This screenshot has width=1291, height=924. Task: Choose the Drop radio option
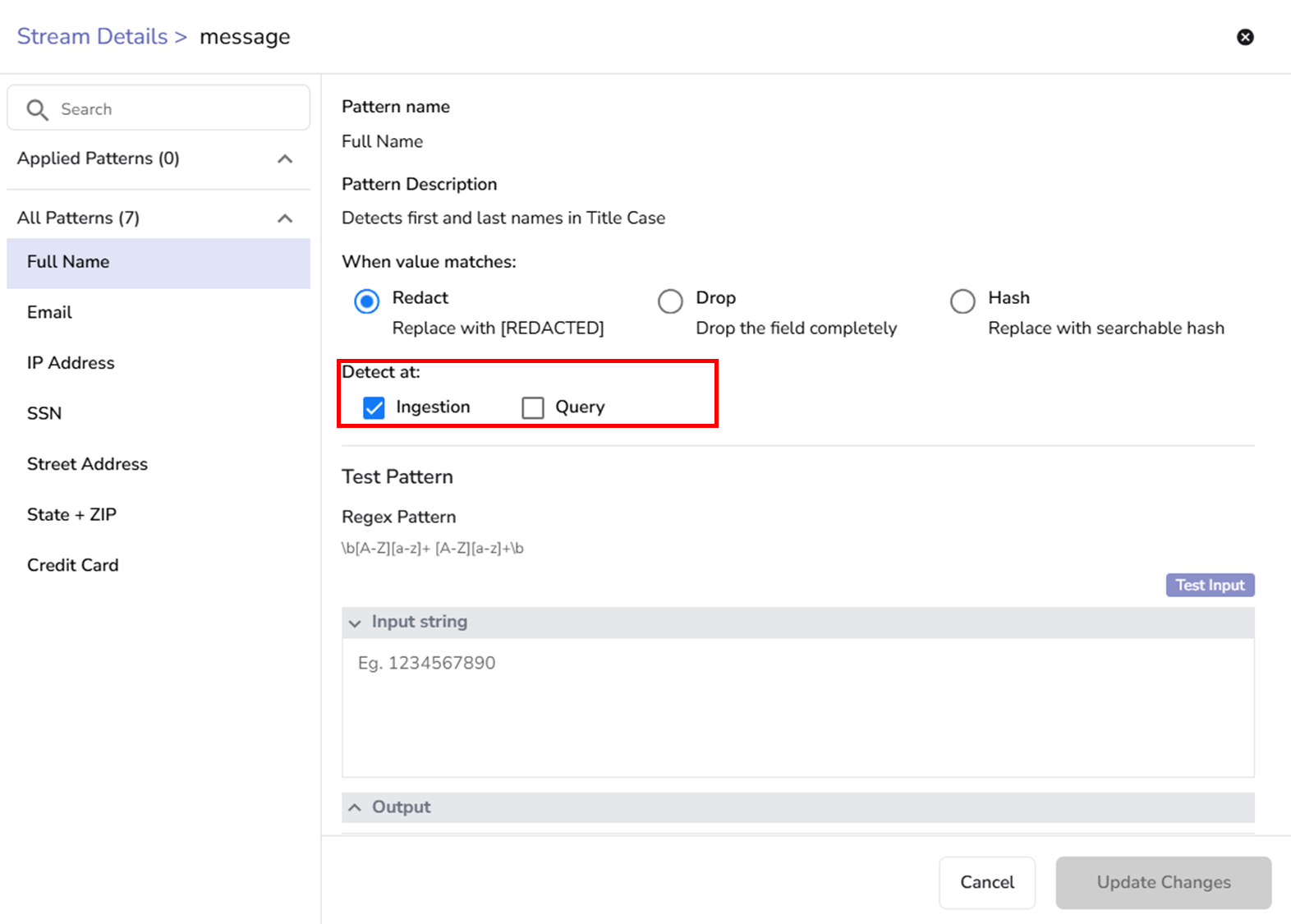pos(670,301)
